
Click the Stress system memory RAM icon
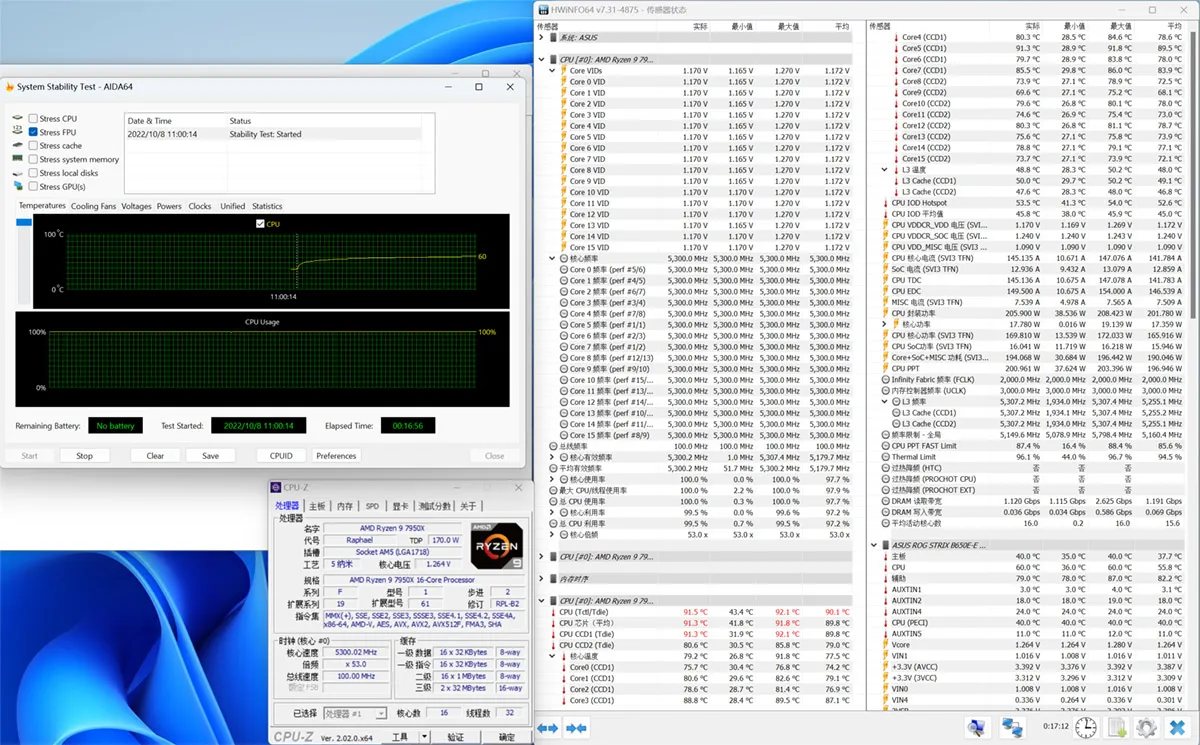[x=17, y=159]
